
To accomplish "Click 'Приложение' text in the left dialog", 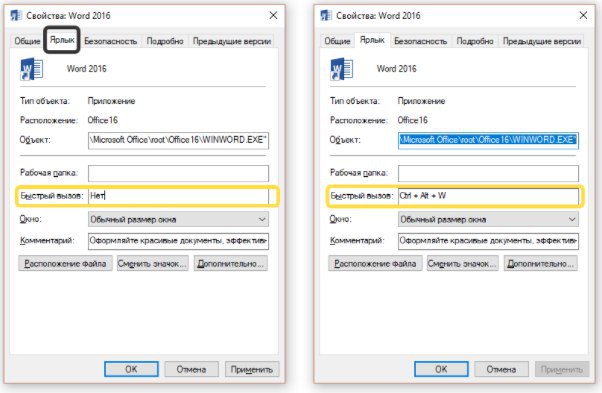I will point(111,101).
